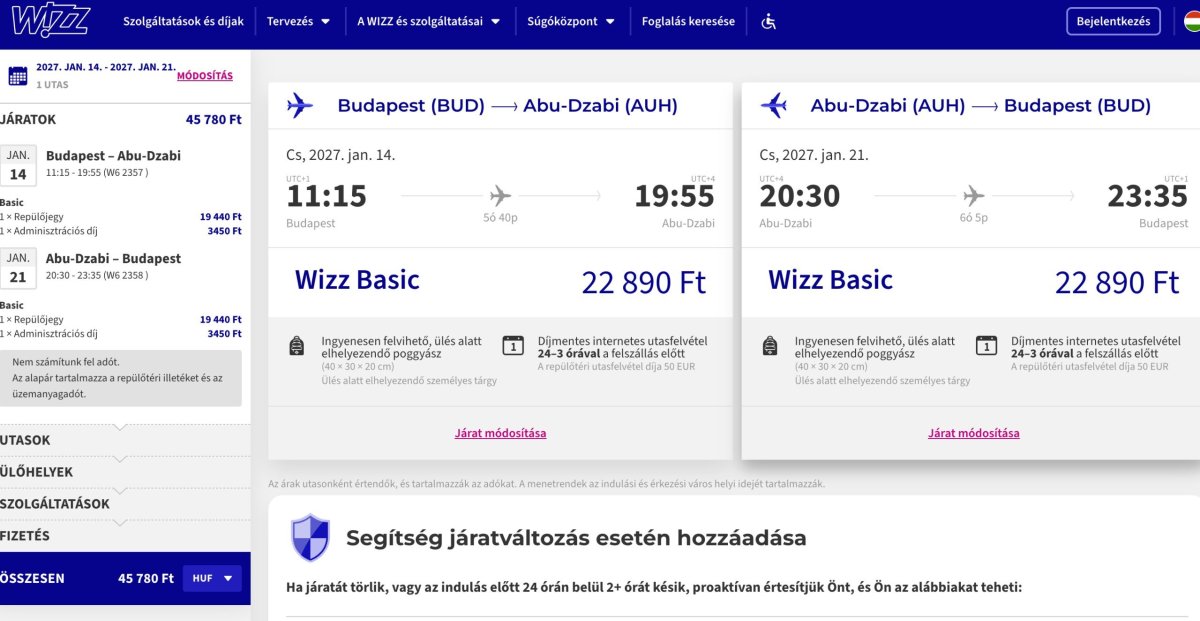Click the Segítség járatváltozás esetén hozzáadása heading

pos(576,538)
